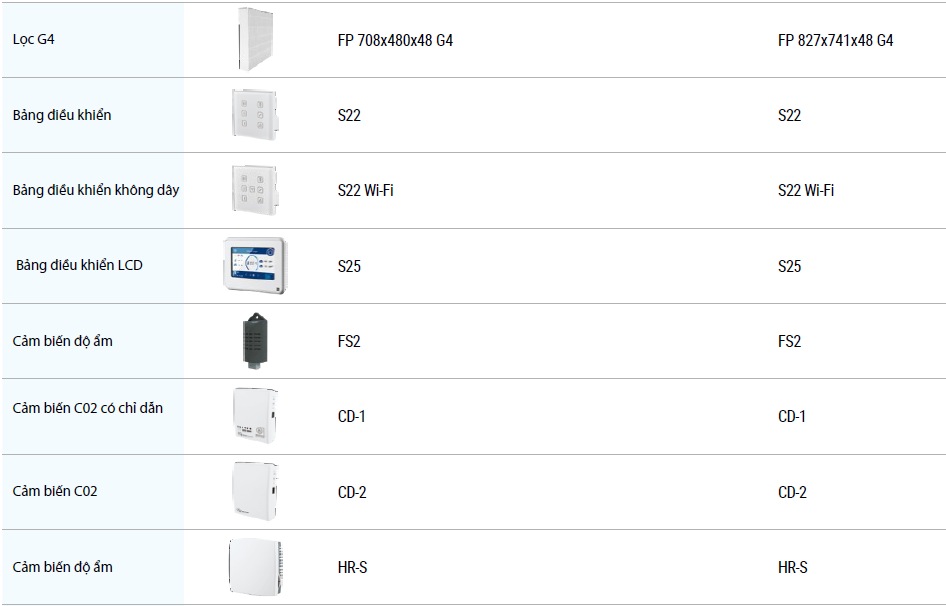
Task: Click S22 Wi-Fi text beside the panel image
Action: tap(365, 190)
